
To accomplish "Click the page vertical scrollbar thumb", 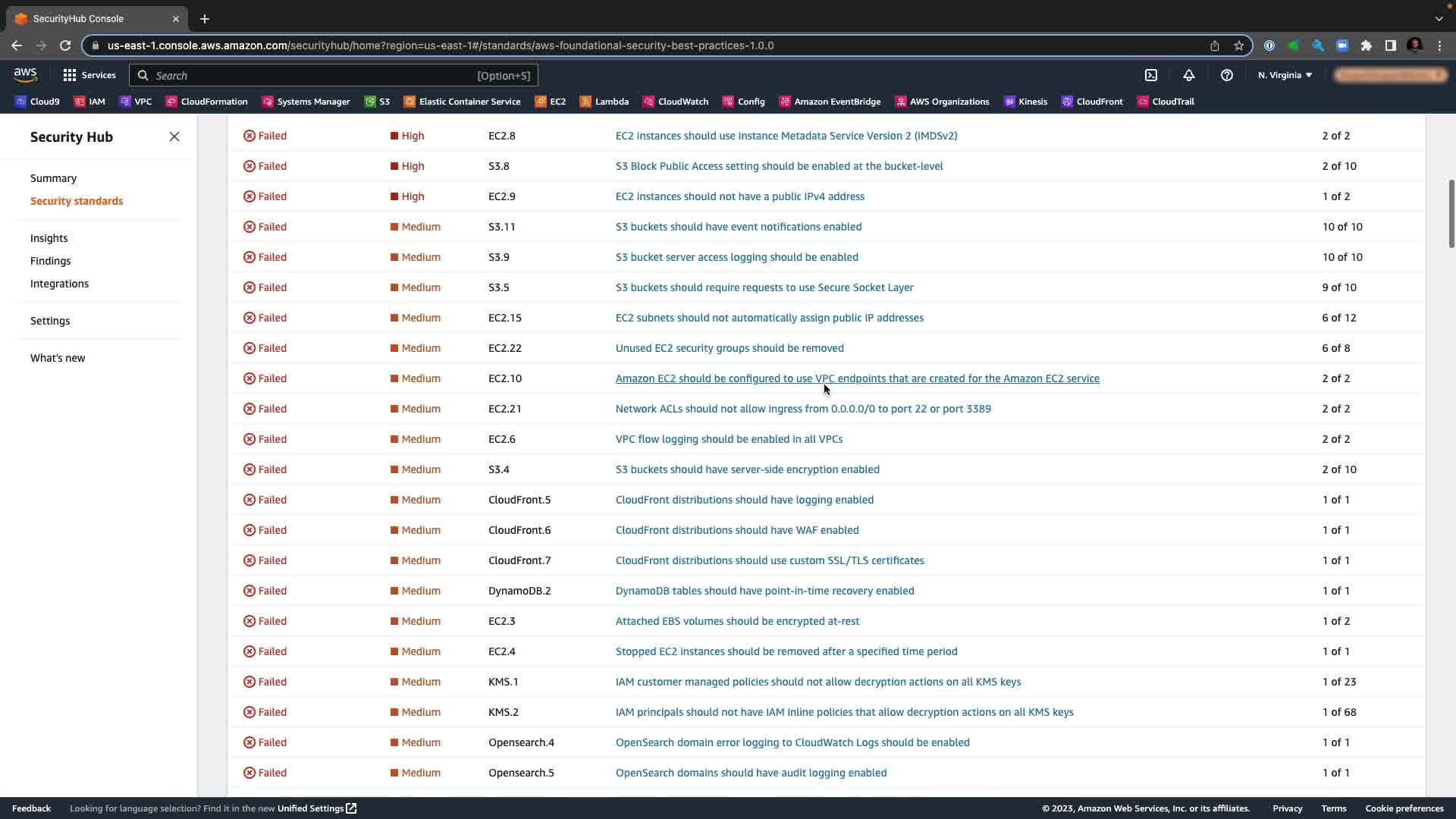I will [x=1451, y=213].
